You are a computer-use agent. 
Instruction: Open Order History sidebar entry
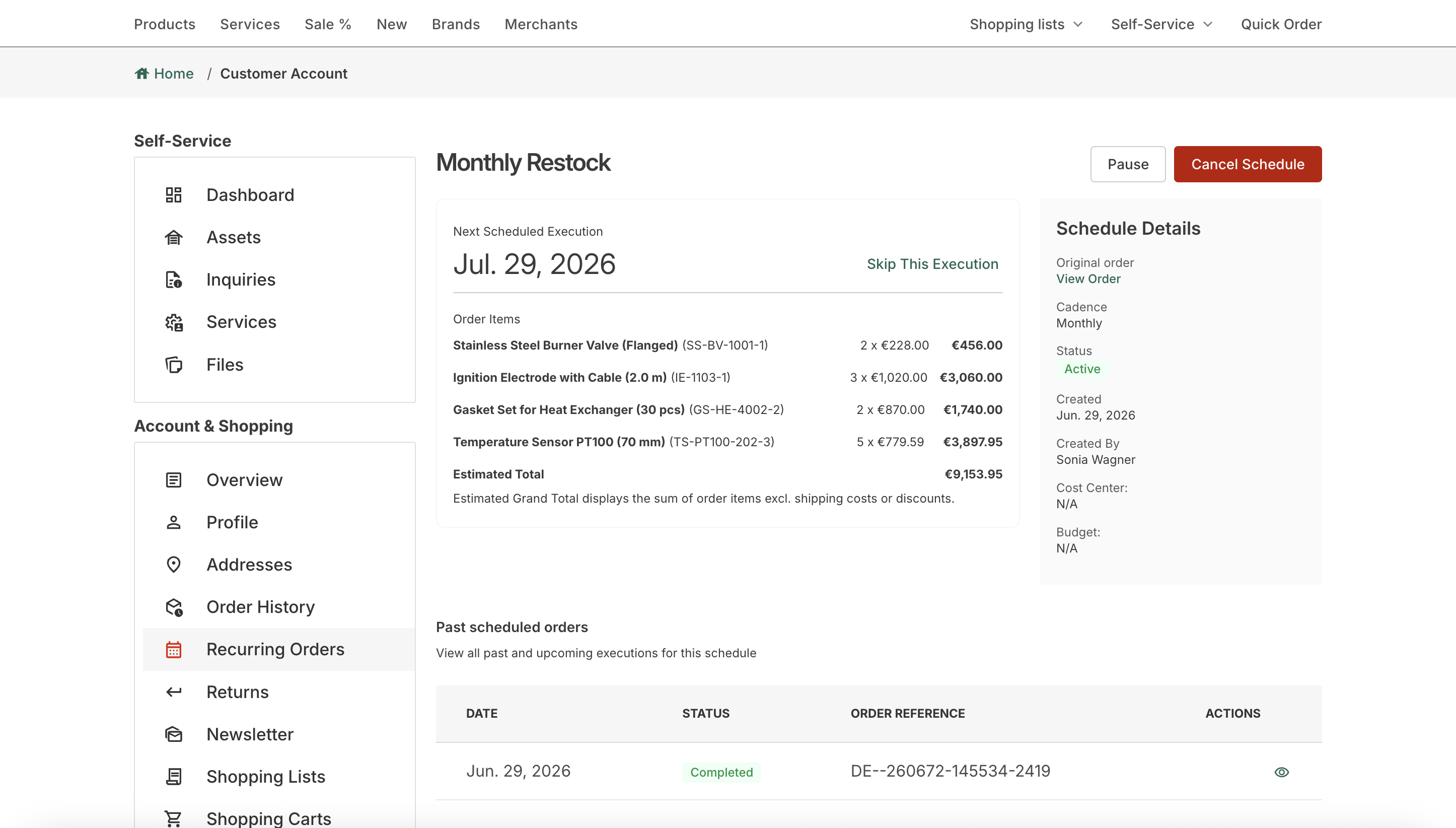260,607
